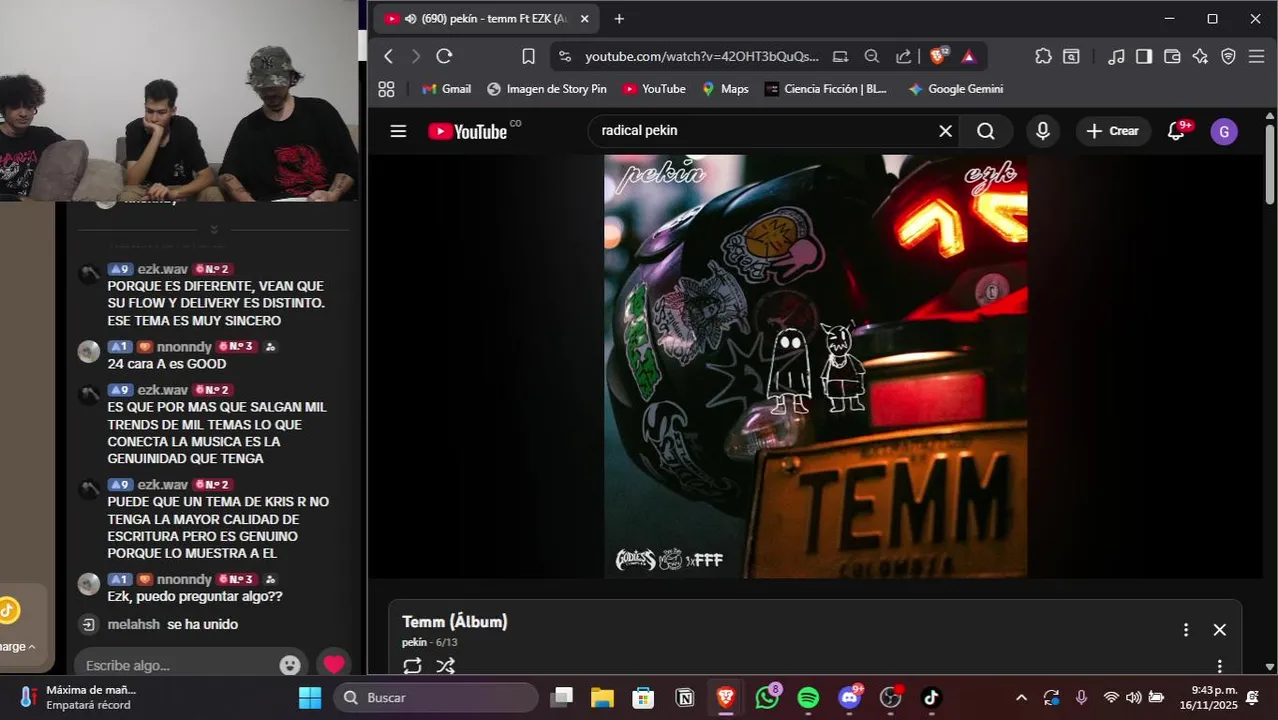Open WhatsApp from the taskbar
This screenshot has height=720, width=1278.
coord(767,697)
